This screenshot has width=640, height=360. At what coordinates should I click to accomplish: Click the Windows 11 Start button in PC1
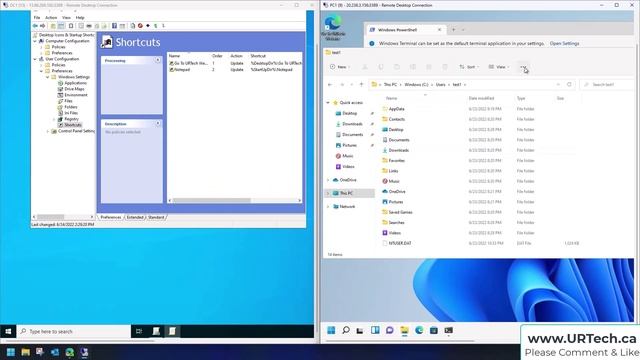pyautogui.click(x=331, y=330)
